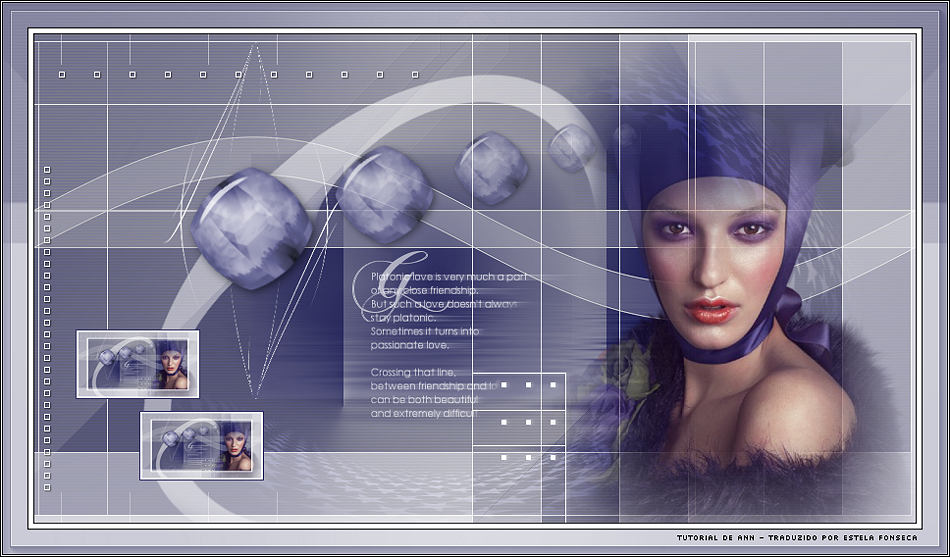
Task: Click the credit "TUTORIAL DE ANN - TRADUZIDO POR ESTELA FONSECA"
Action: 797,538
